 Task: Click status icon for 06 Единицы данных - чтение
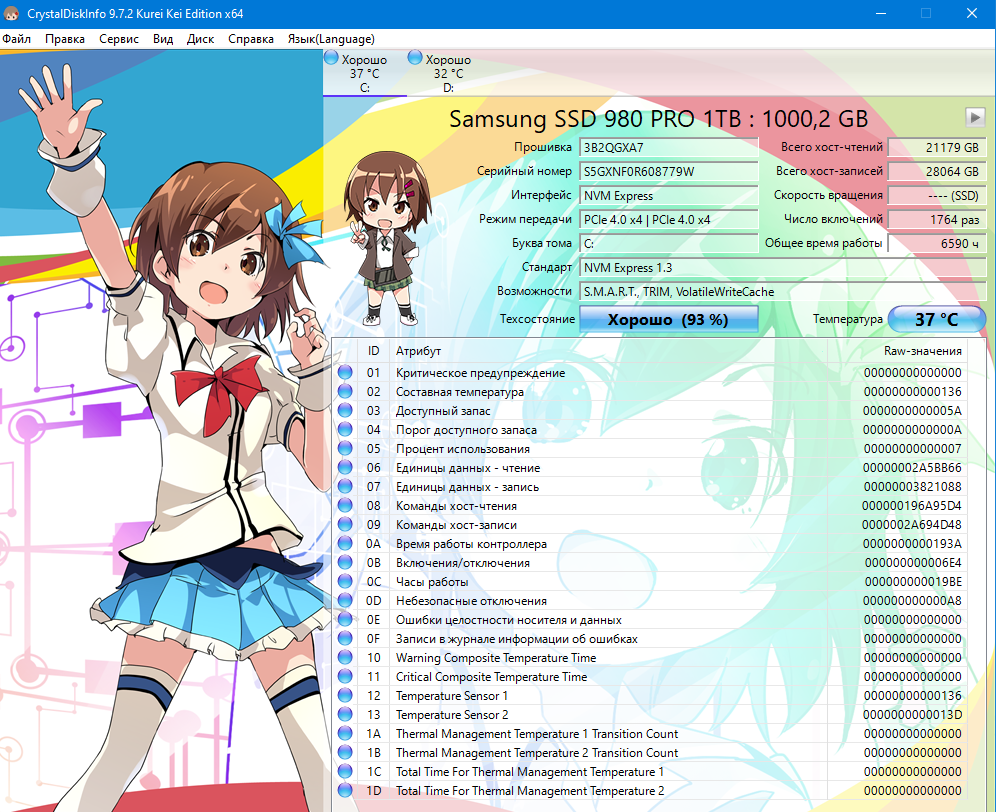click(345, 468)
